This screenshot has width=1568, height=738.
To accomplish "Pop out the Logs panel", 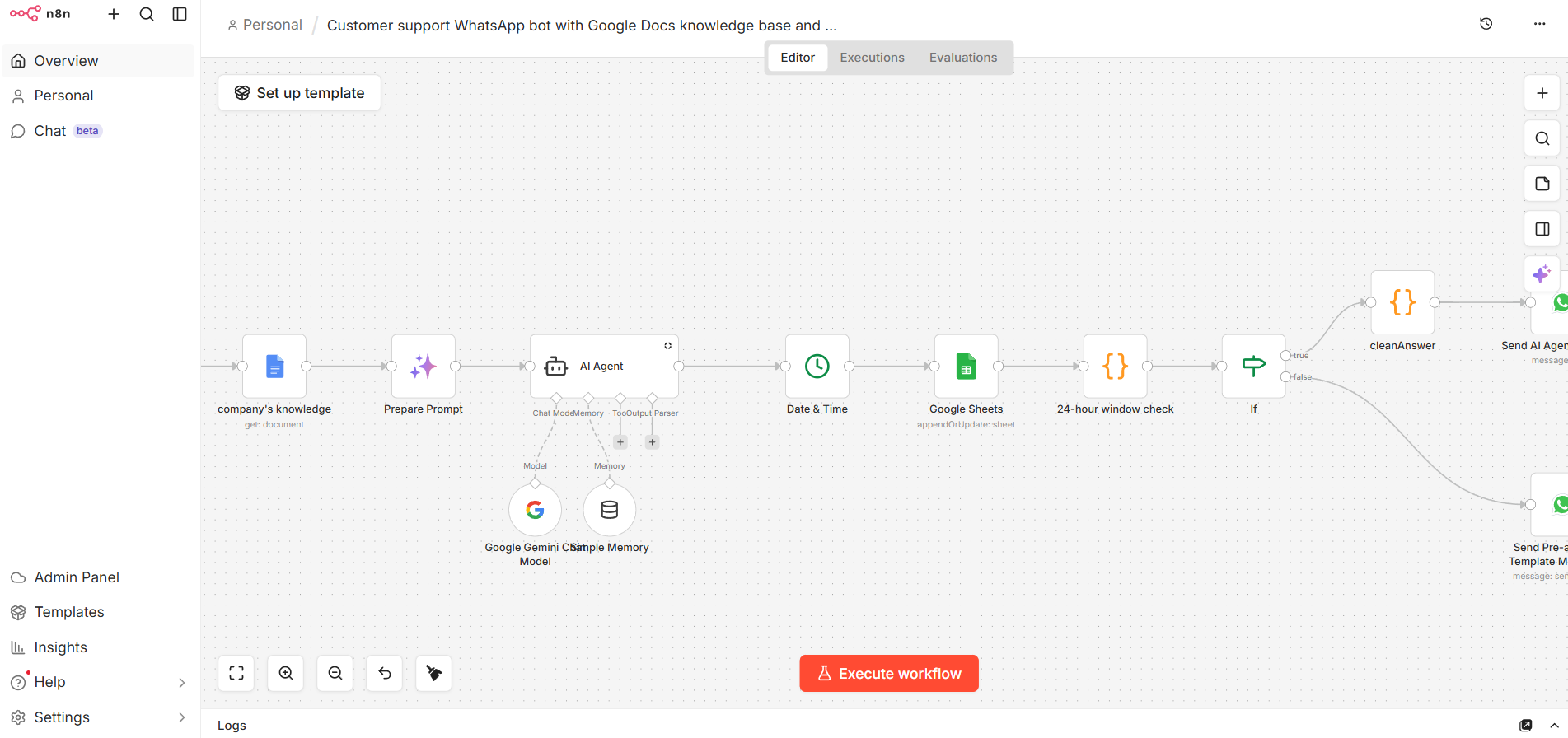I will click(x=1526, y=725).
